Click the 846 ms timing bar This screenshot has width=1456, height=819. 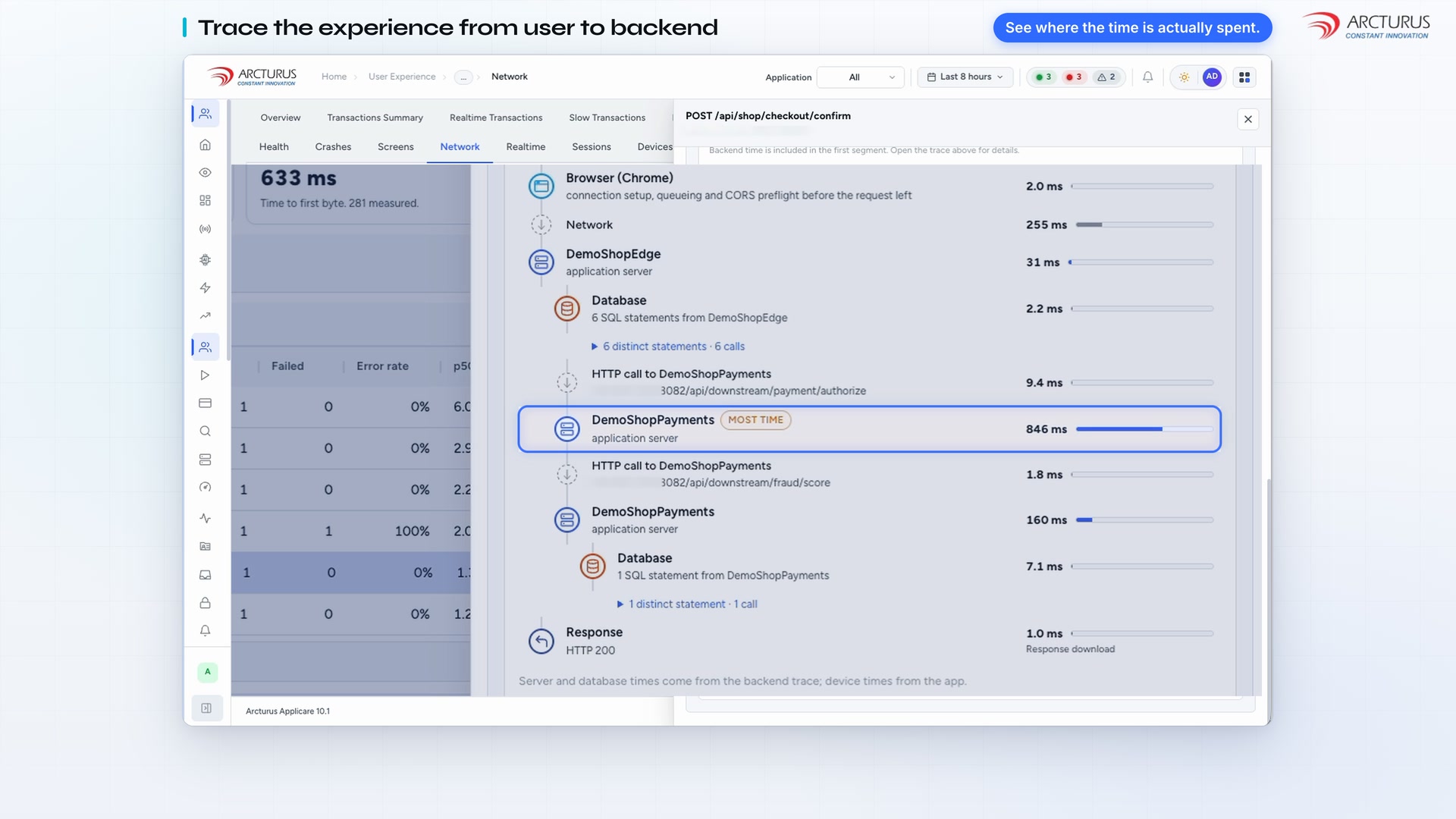click(x=1144, y=429)
